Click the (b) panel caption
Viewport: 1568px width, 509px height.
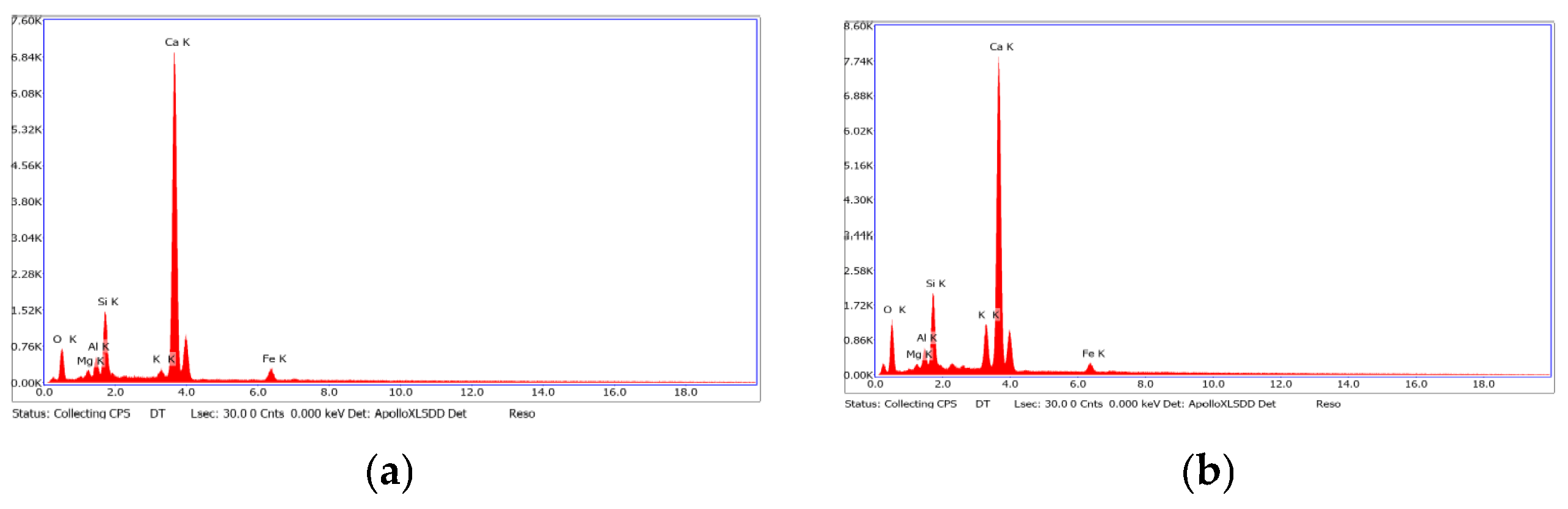click(1208, 472)
